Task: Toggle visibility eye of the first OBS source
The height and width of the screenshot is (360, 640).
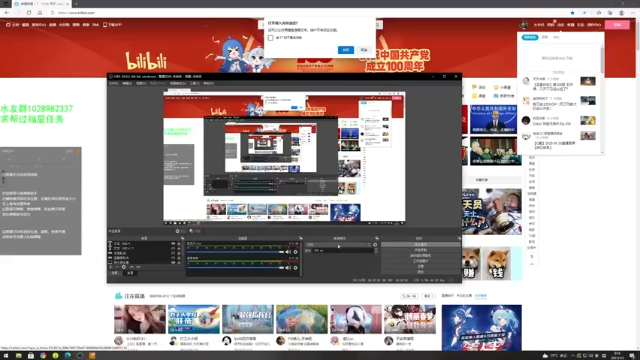Action: coord(173,244)
